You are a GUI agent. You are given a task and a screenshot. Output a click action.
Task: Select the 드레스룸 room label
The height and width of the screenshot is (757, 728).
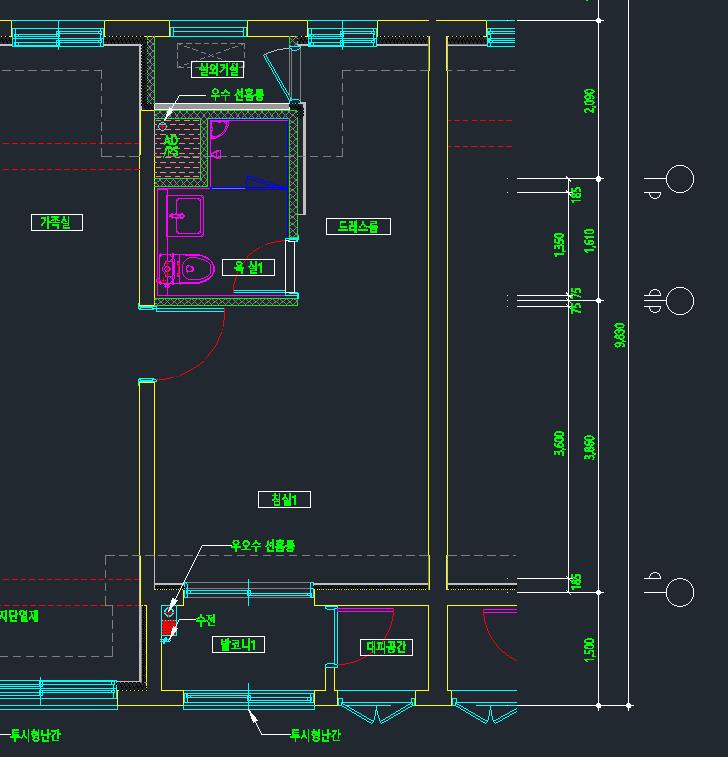point(358,227)
